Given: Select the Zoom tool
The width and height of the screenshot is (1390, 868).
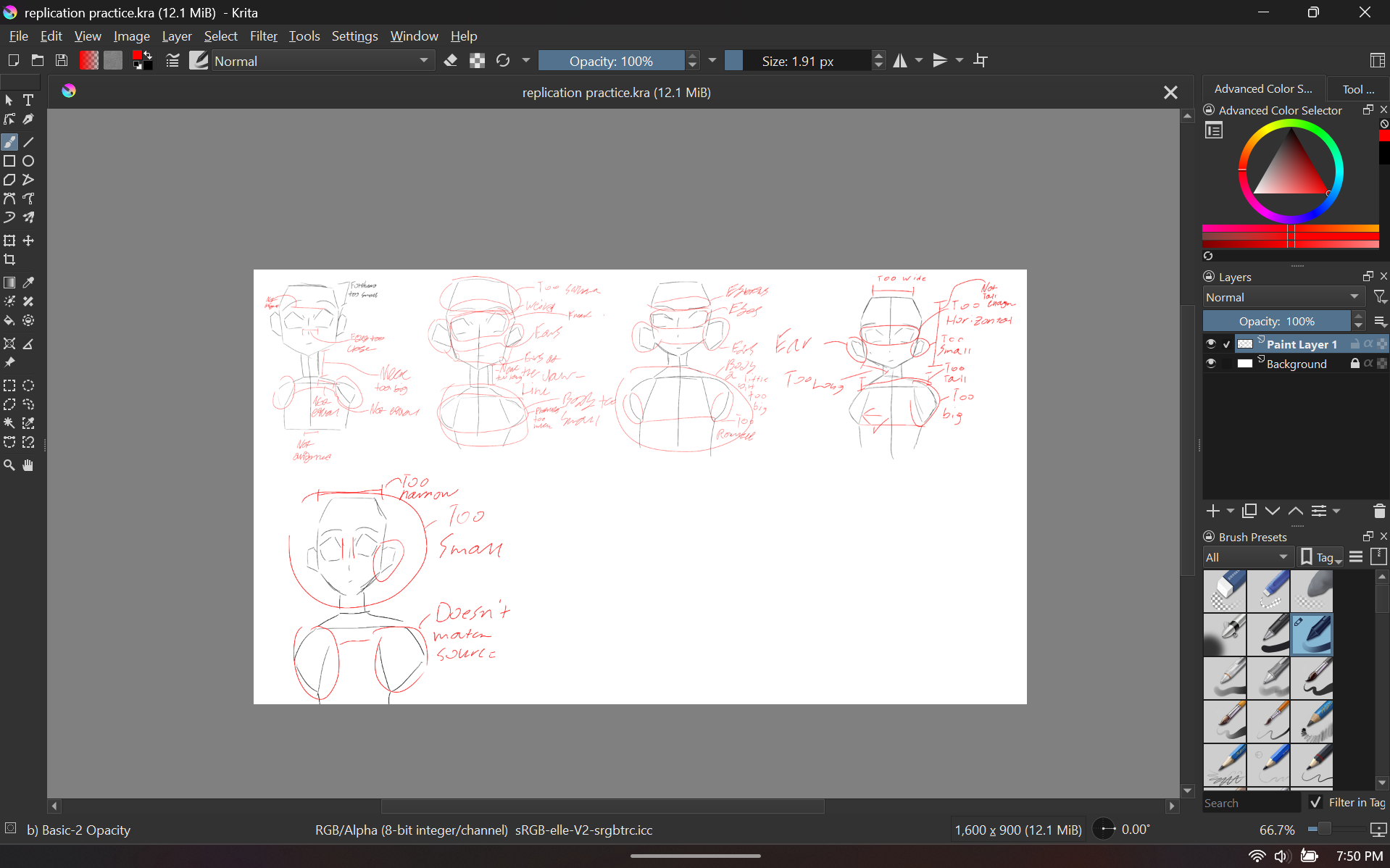Looking at the screenshot, I should [9, 466].
